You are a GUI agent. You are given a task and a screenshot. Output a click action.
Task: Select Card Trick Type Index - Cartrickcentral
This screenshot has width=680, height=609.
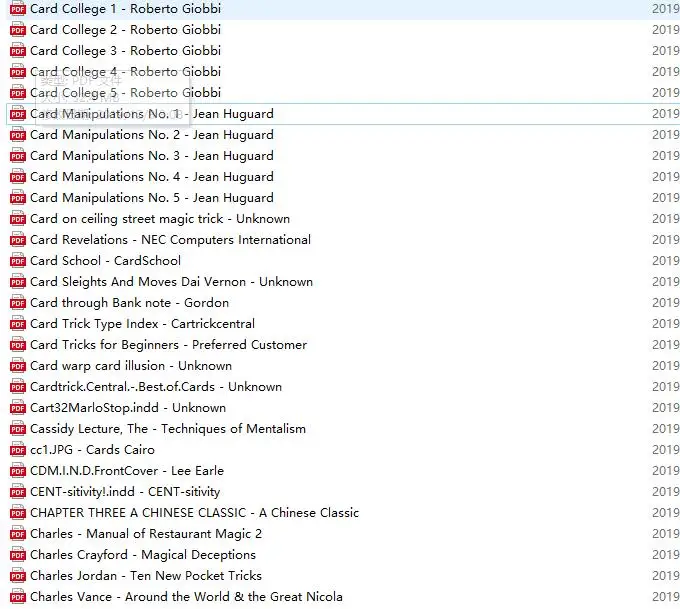[x=142, y=324]
